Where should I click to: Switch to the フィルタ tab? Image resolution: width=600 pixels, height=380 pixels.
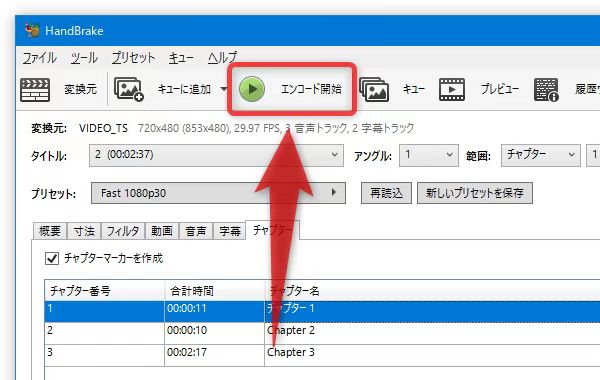click(123, 231)
